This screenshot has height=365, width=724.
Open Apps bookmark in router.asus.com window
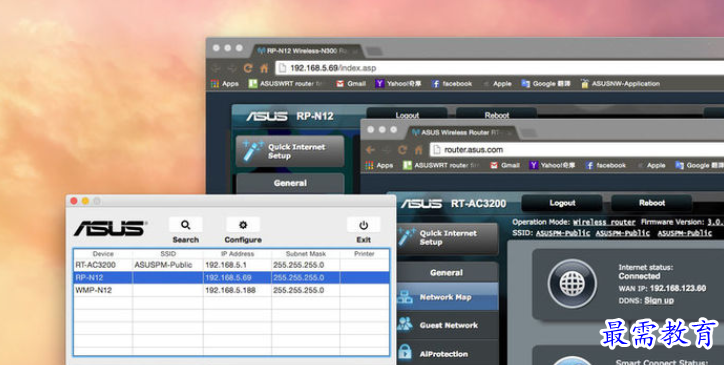pyautogui.click(x=379, y=165)
